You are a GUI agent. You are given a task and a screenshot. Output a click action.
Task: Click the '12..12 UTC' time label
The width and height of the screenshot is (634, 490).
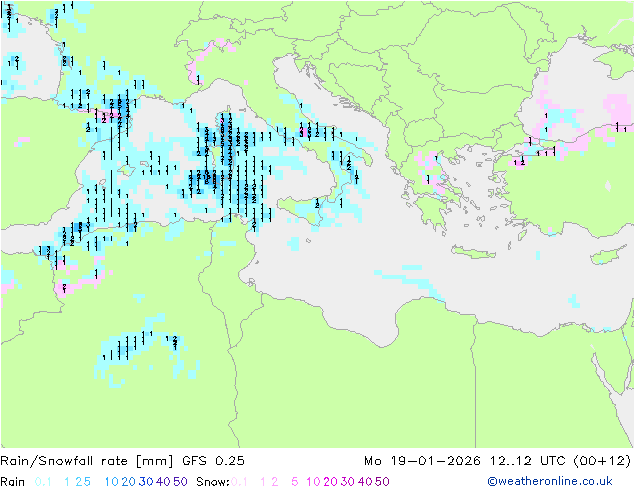528,461
